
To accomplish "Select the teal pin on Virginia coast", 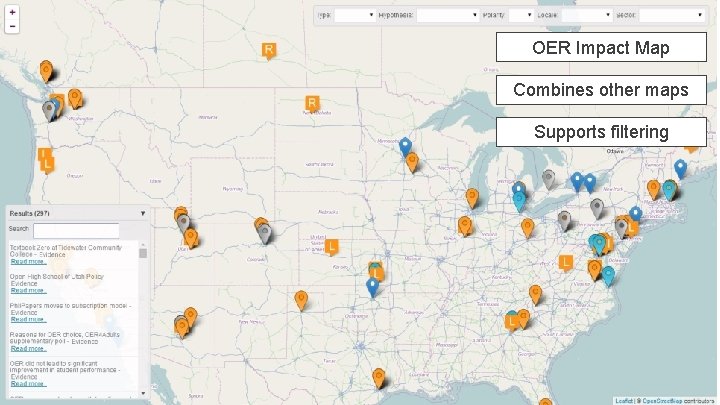I will (x=608, y=276).
